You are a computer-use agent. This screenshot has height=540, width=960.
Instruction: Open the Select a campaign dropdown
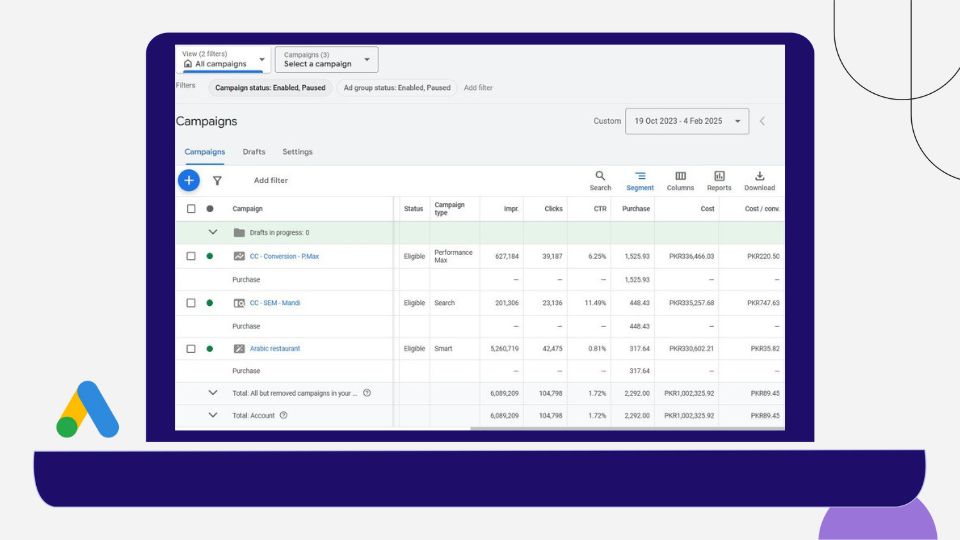(326, 60)
